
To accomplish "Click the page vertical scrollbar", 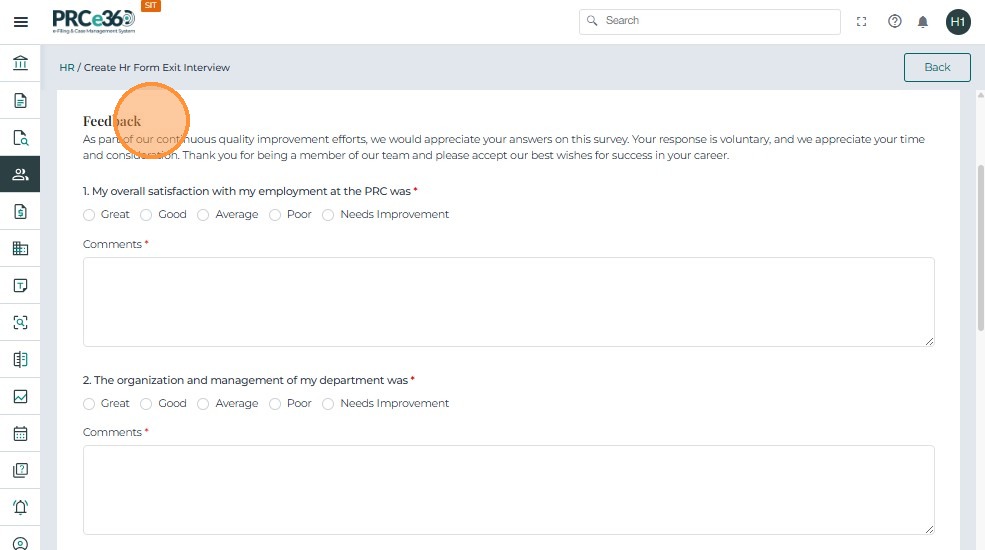I will [x=980, y=250].
